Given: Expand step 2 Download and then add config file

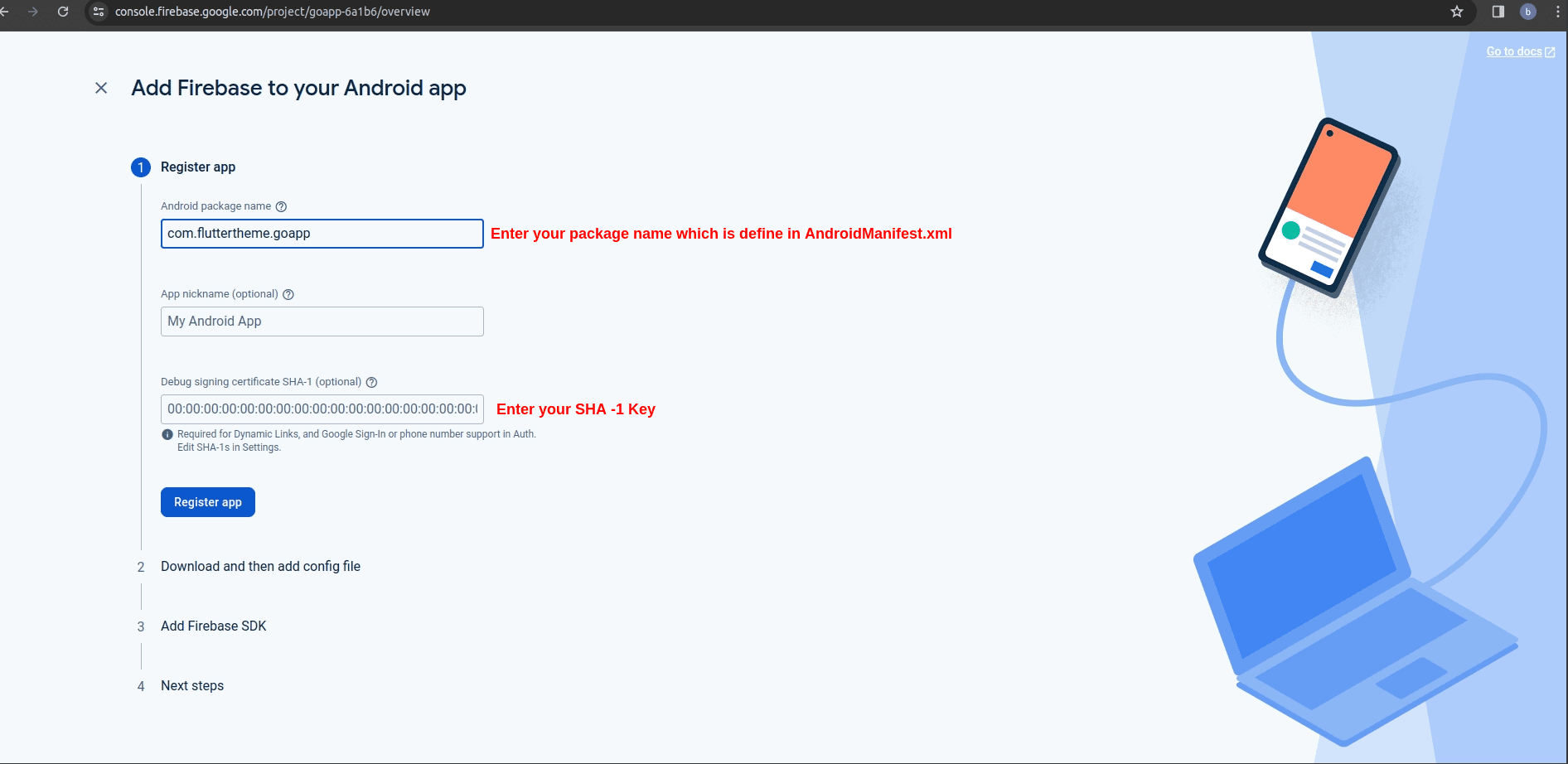Looking at the screenshot, I should coord(260,567).
